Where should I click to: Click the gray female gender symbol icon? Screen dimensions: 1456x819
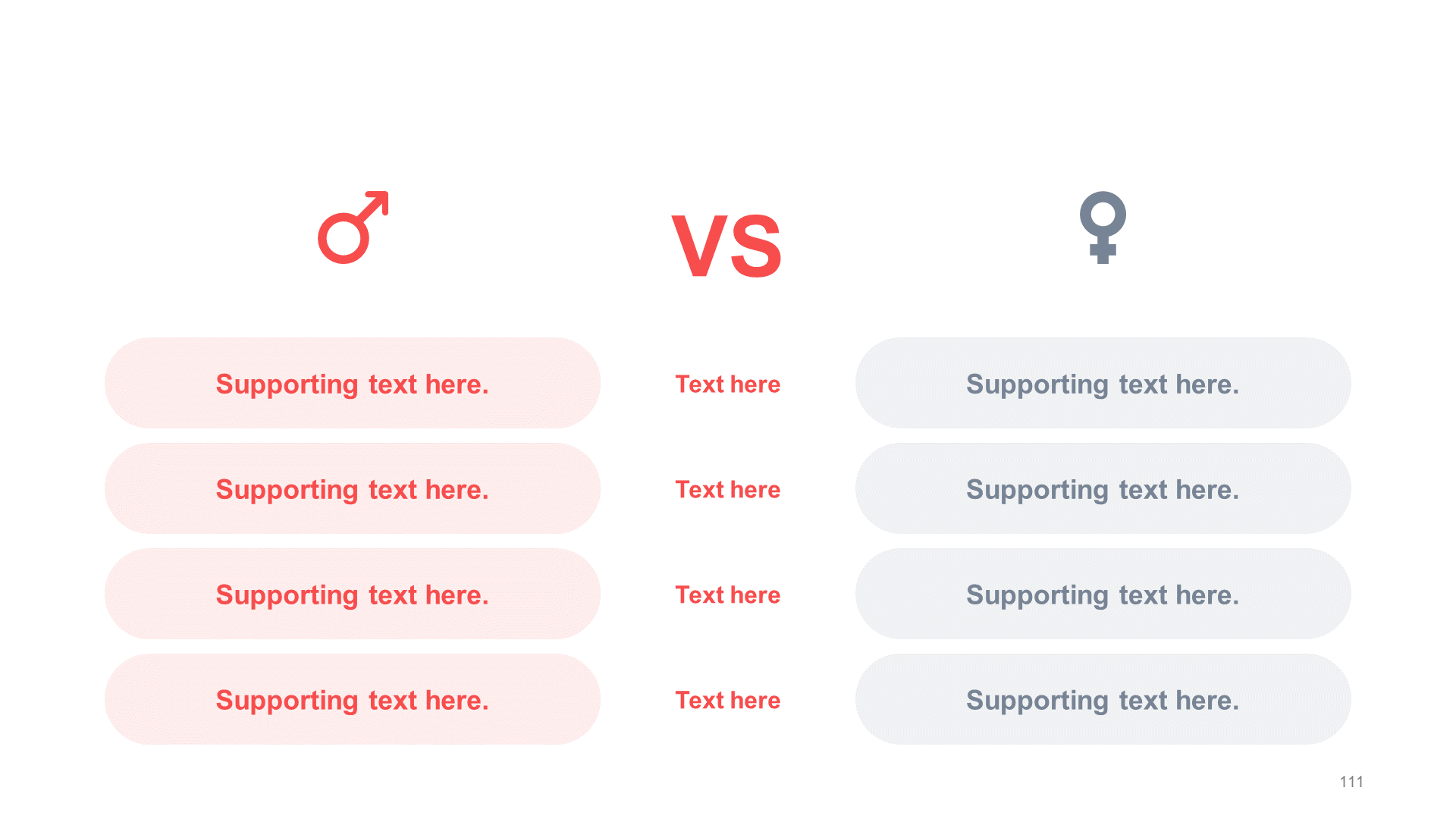click(x=1103, y=227)
